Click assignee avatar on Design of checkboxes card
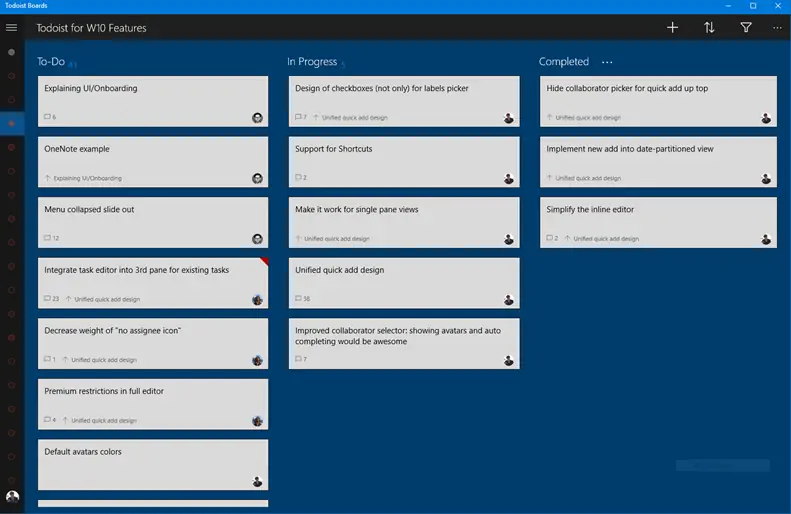Viewport: 791px width, 514px height. (x=508, y=118)
